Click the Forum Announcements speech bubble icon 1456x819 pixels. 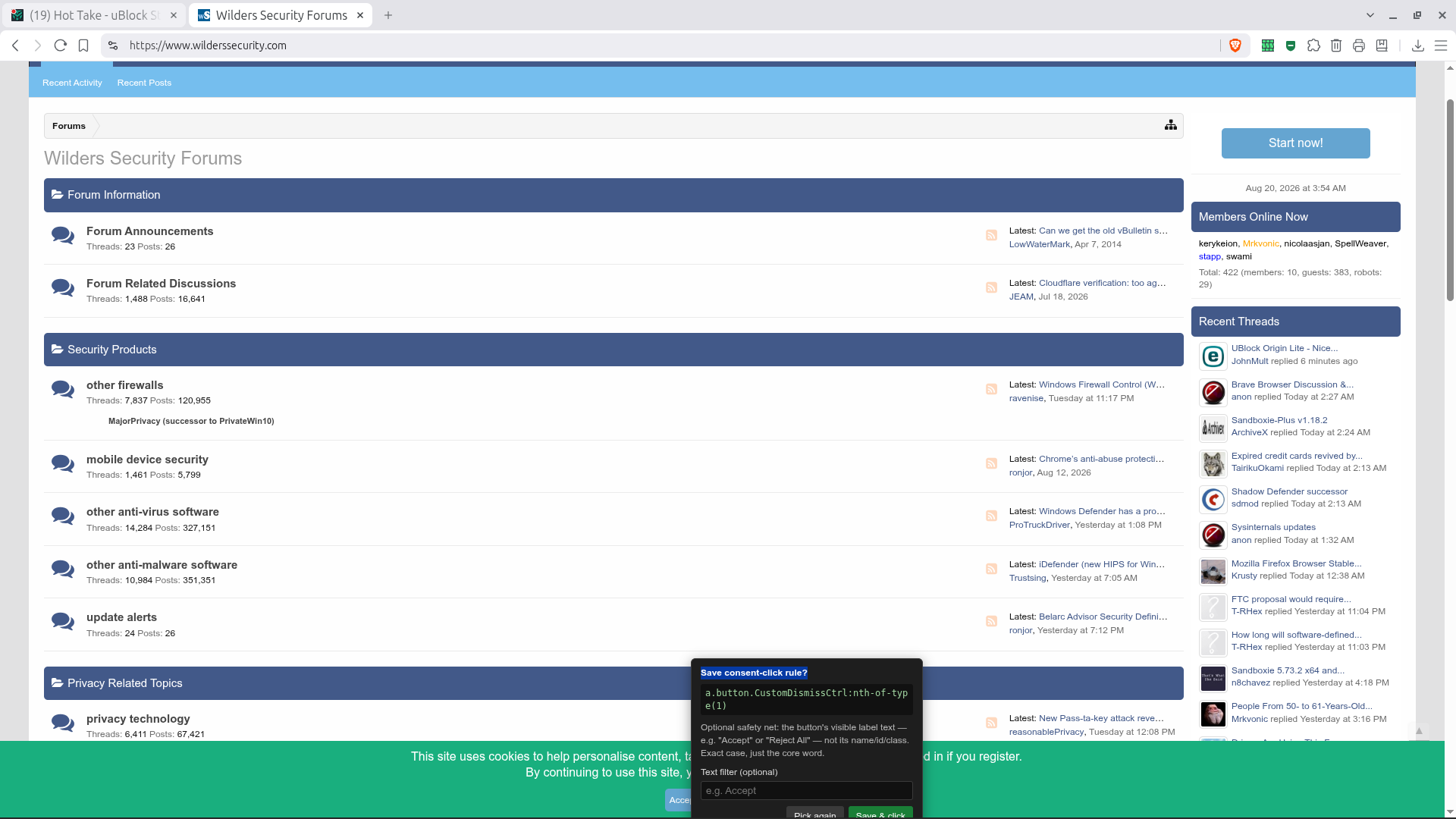63,236
